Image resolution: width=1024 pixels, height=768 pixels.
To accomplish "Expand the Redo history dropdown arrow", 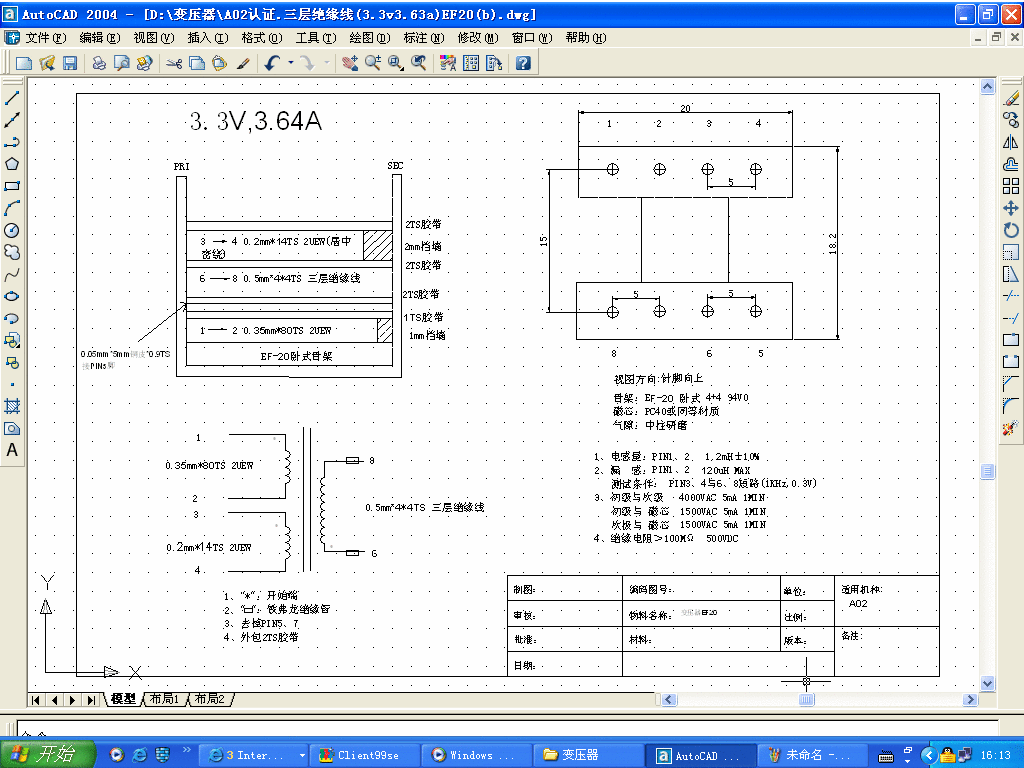I will (x=327, y=63).
